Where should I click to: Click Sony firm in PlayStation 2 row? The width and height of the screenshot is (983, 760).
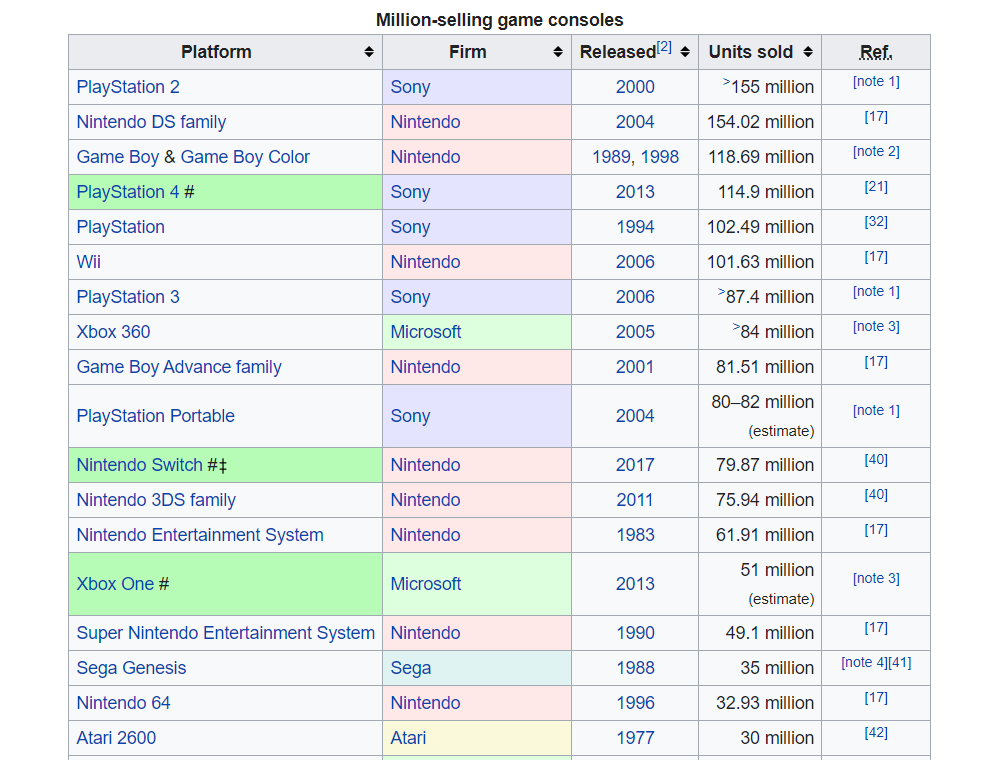[x=410, y=87]
